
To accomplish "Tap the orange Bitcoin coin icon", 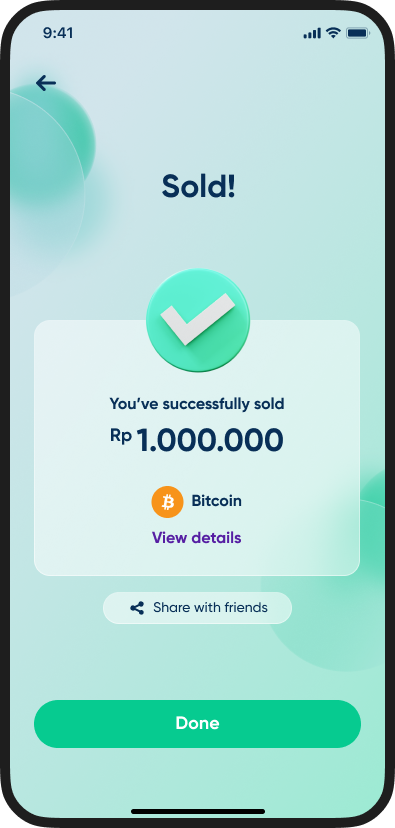I will (x=167, y=502).
